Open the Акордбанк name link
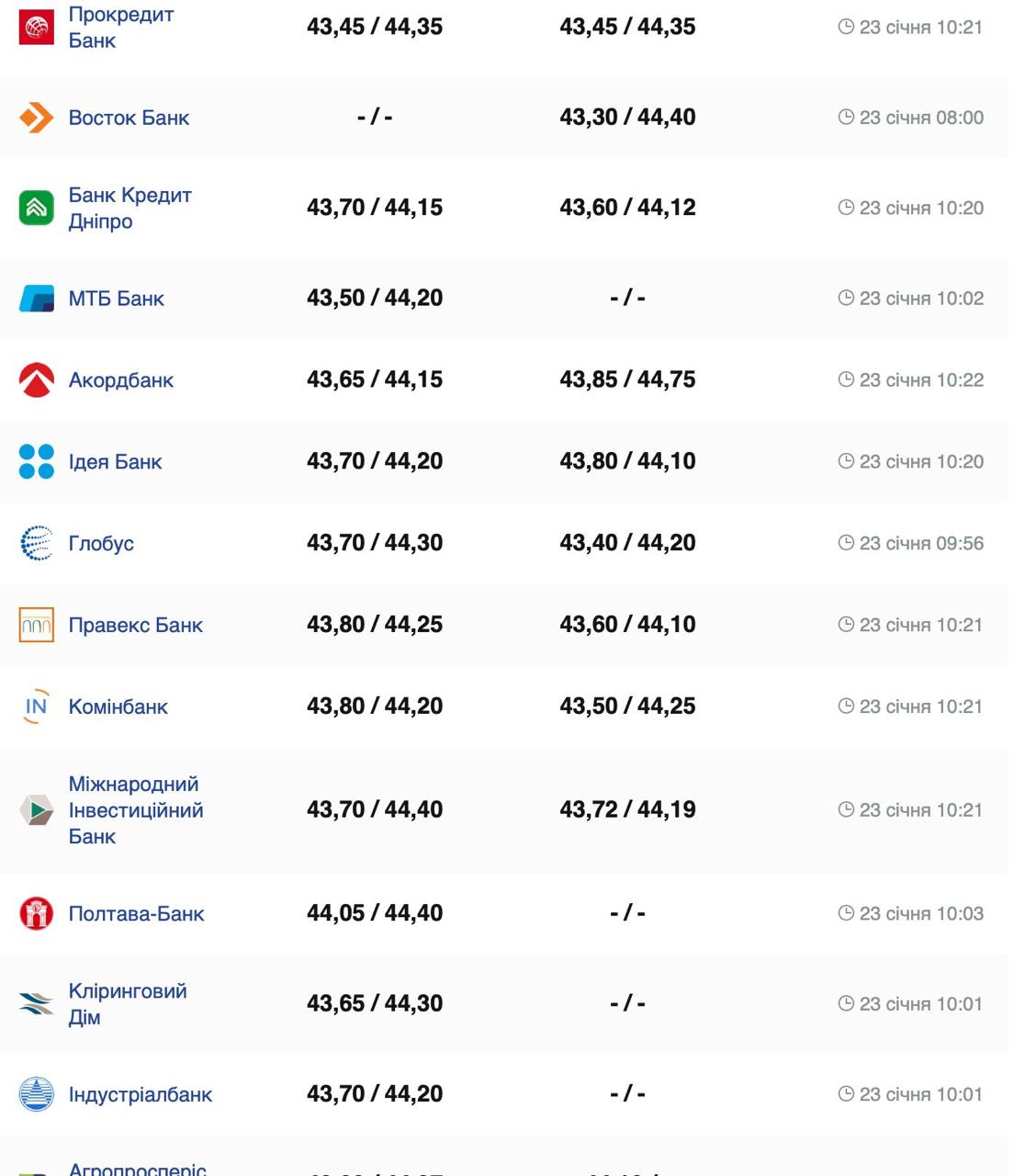This screenshot has width=1025, height=1176. pos(120,380)
